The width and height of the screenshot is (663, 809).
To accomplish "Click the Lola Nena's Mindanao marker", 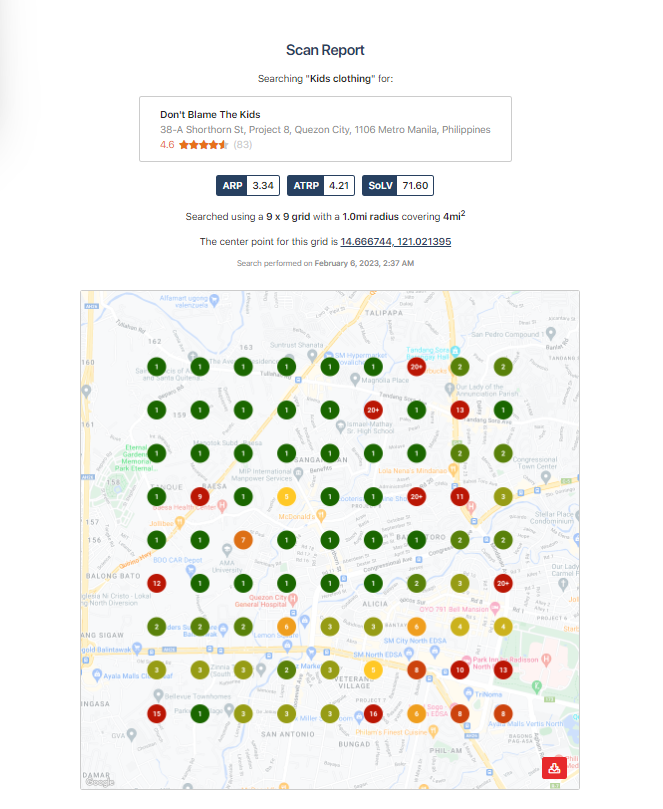I will pos(453,470).
